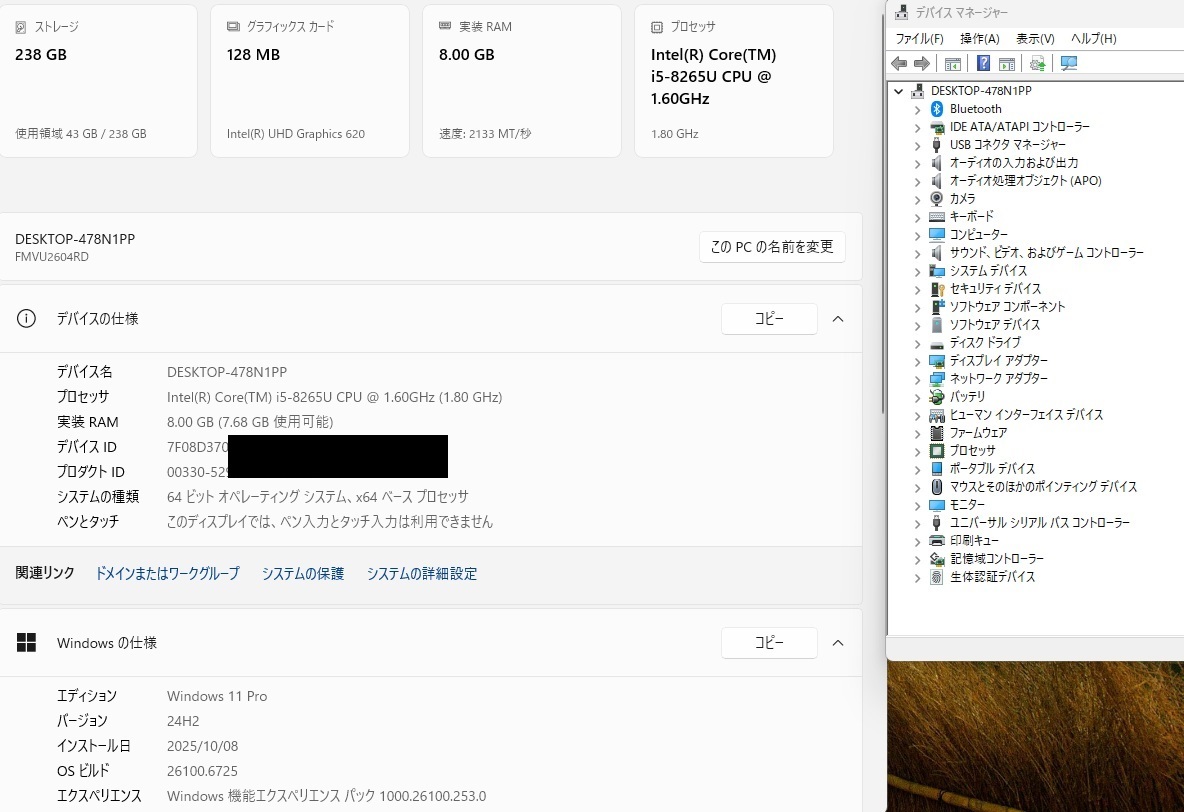Open the ファイル(F) menu
The image size is (1184, 812).
(x=919, y=39)
